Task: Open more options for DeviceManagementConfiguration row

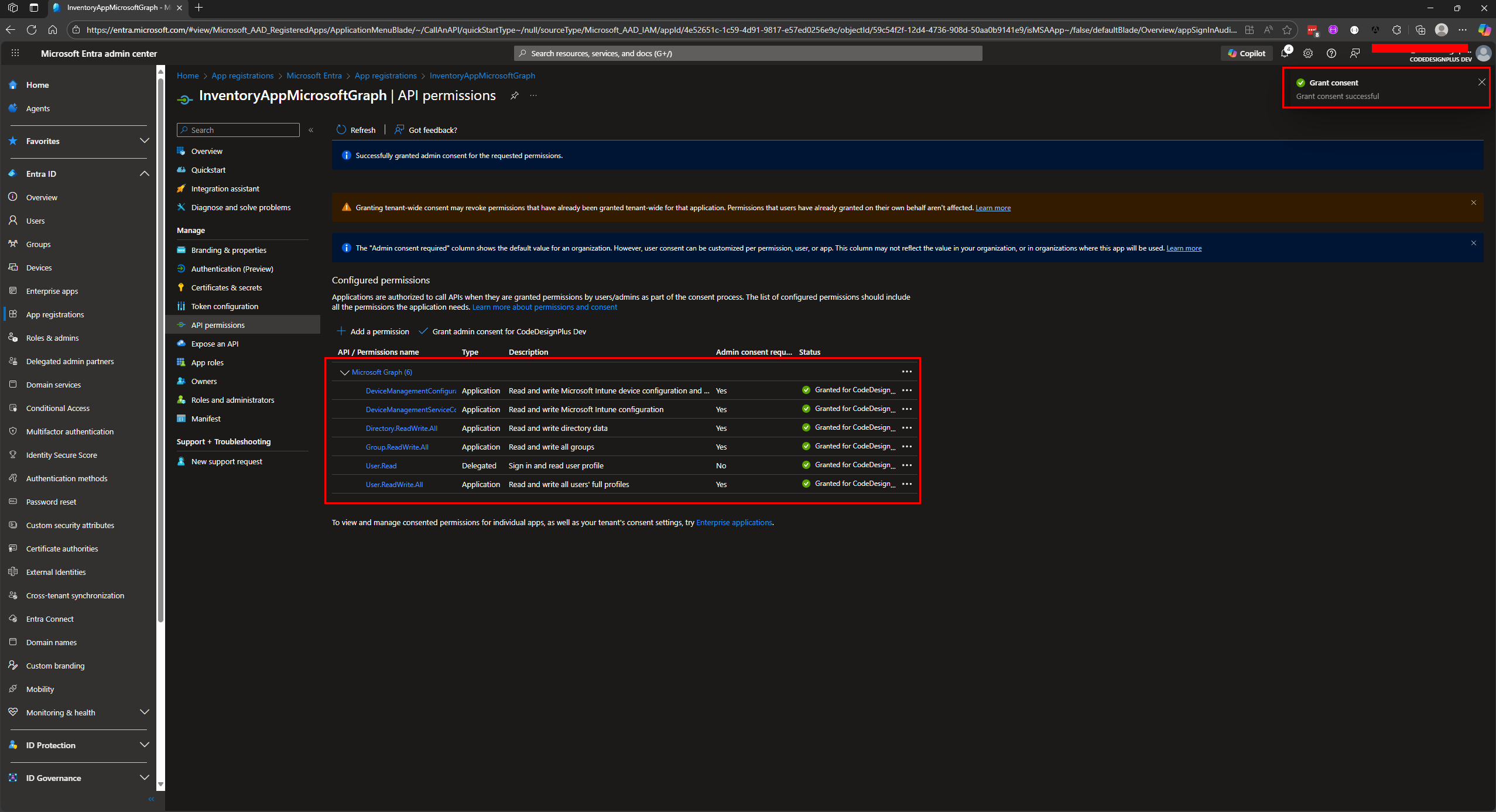Action: (907, 390)
